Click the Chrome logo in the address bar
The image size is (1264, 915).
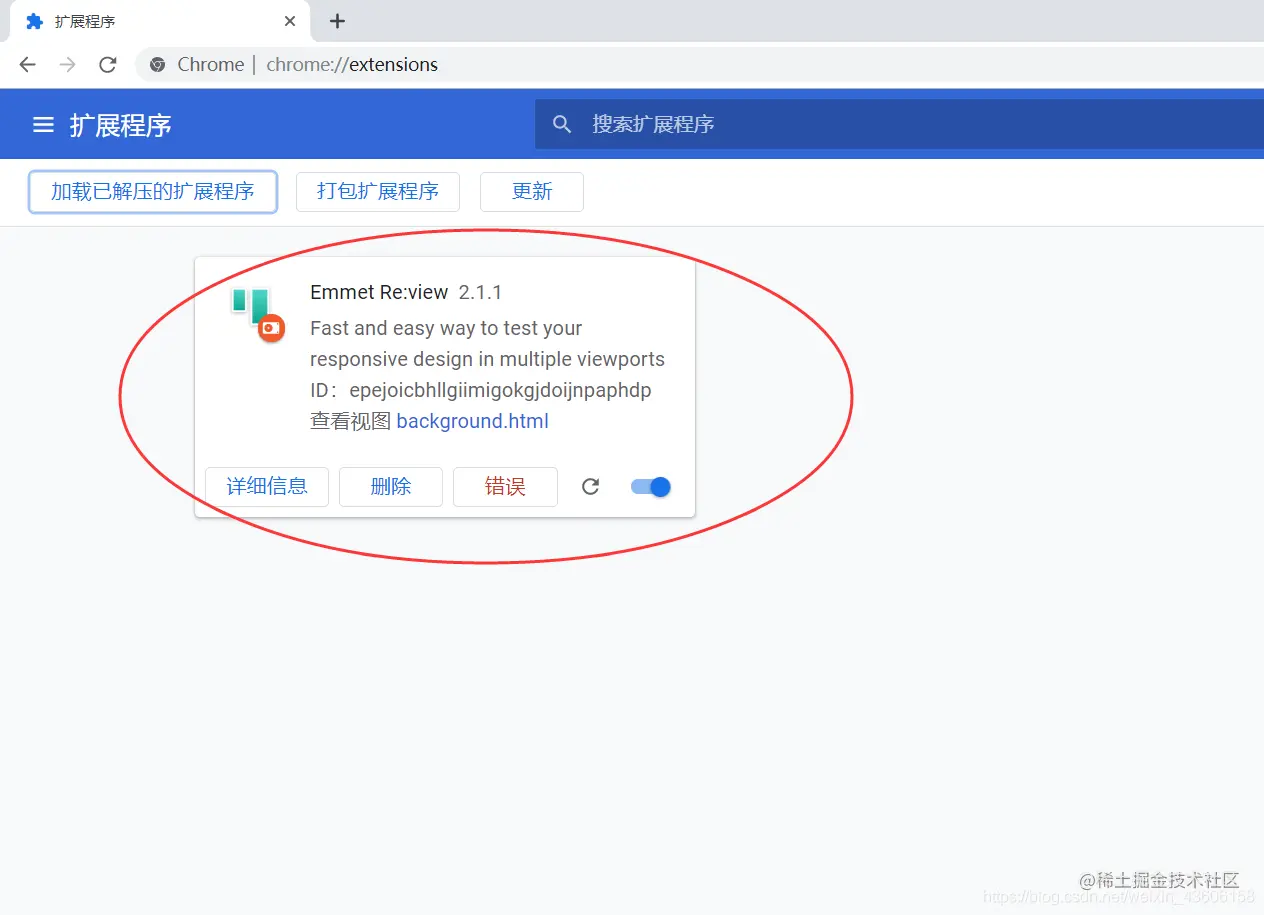(x=157, y=64)
